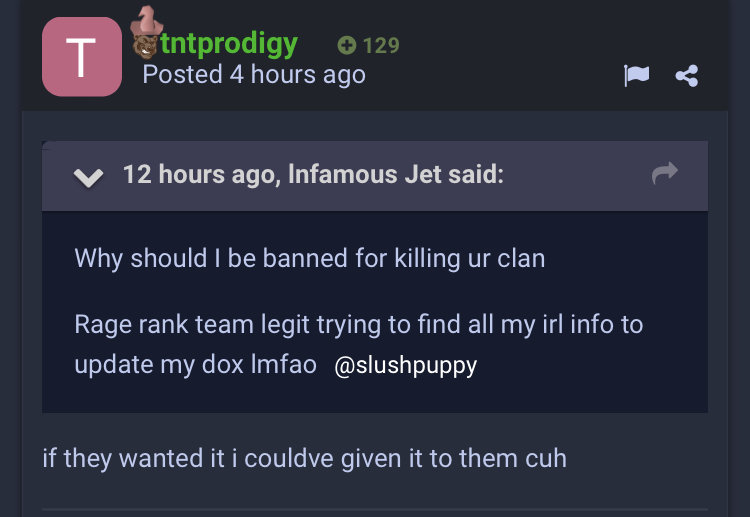Open tntprodigy's pink T avatar

coord(82,56)
